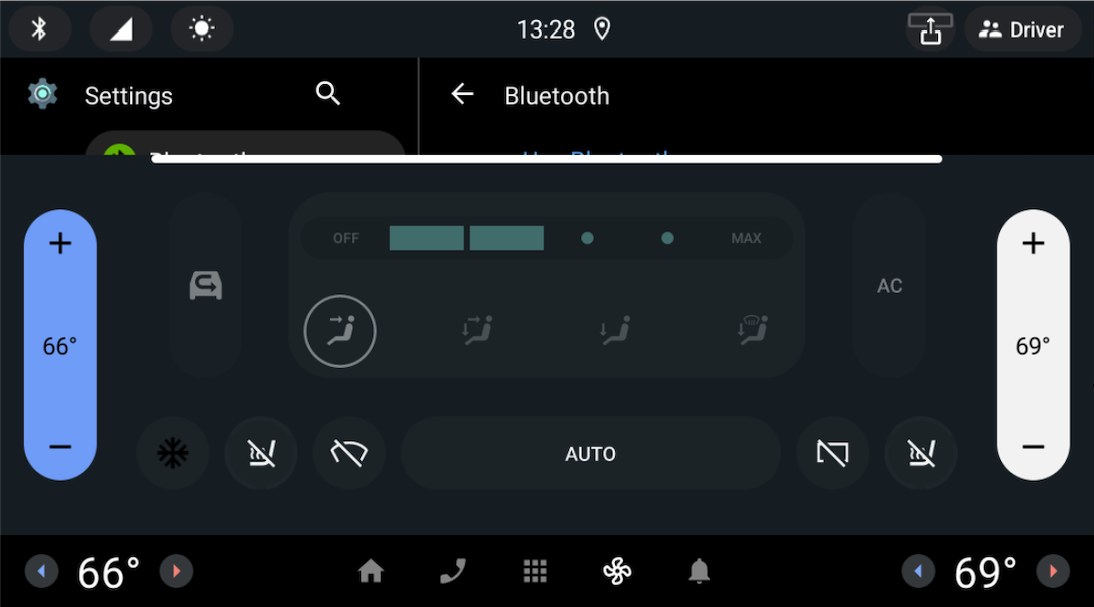Toggle front windshield defroster icon

[349, 454]
